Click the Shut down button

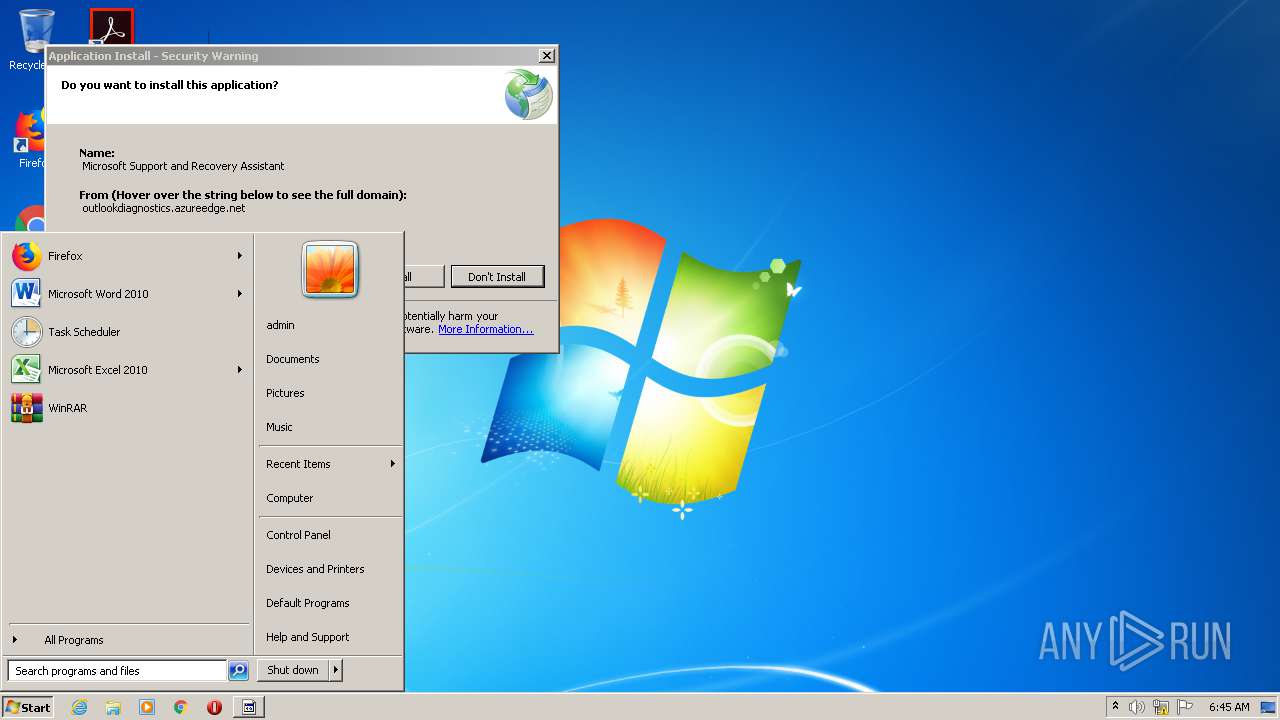[293, 670]
